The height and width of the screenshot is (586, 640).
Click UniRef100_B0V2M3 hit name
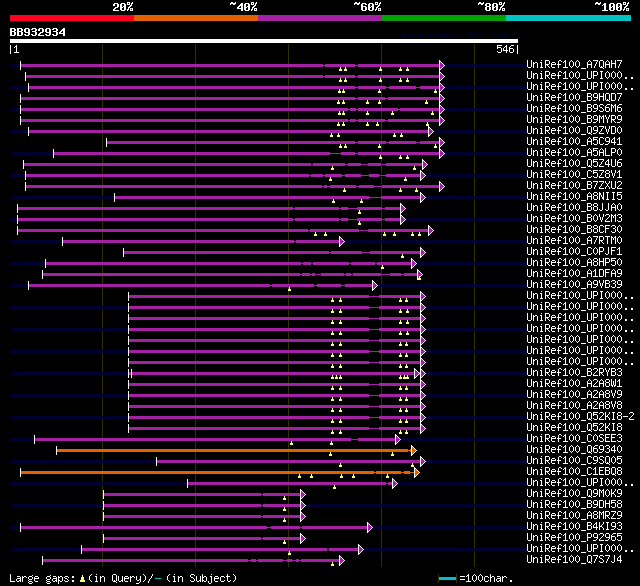click(x=574, y=219)
